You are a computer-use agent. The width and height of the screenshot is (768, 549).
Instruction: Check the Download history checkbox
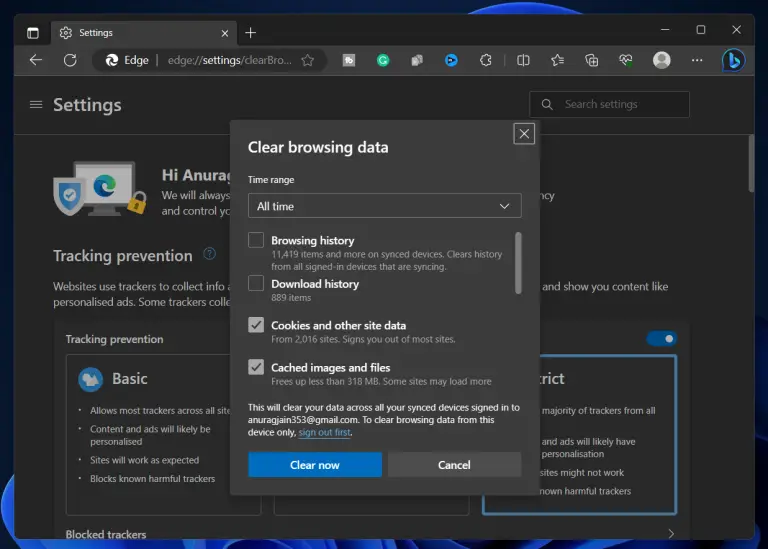pos(256,284)
